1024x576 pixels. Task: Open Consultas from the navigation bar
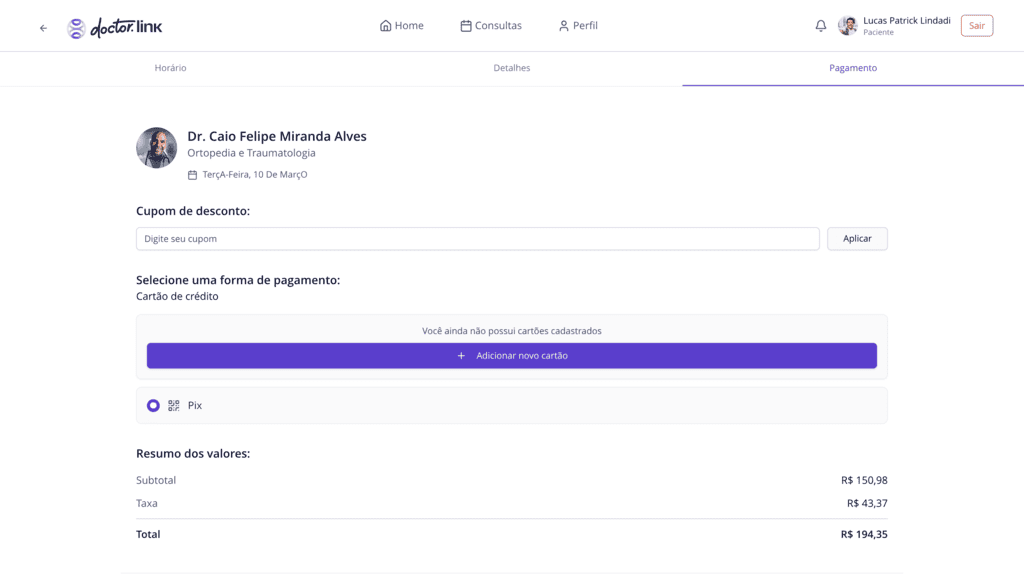pos(490,26)
